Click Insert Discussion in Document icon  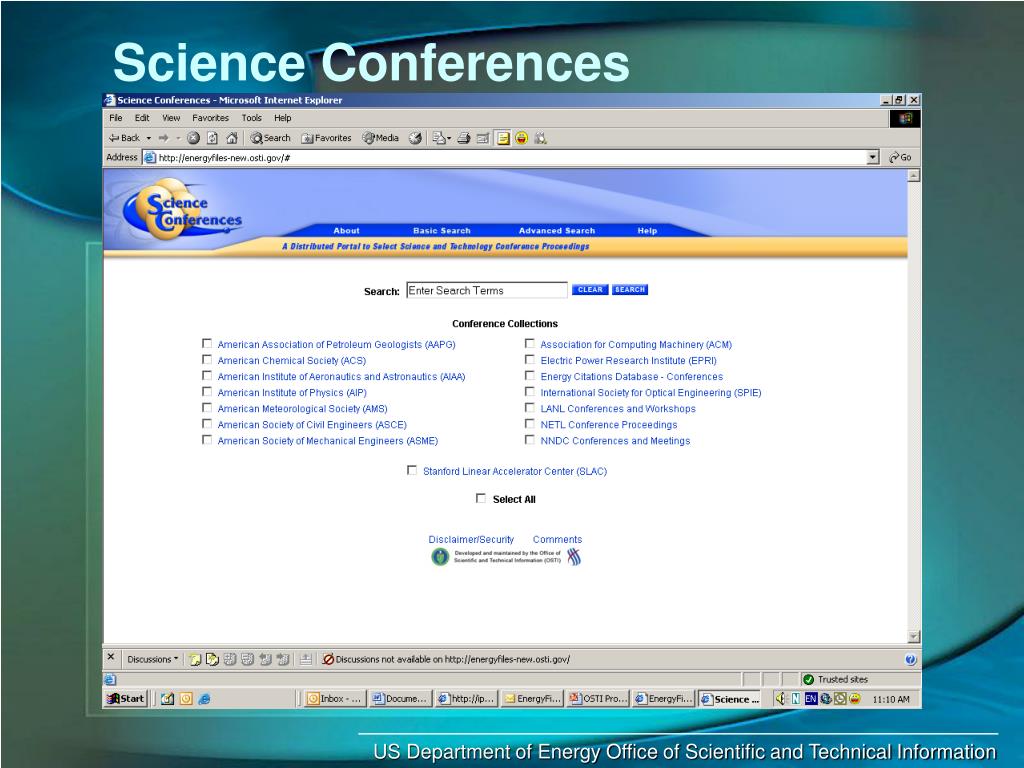195,660
